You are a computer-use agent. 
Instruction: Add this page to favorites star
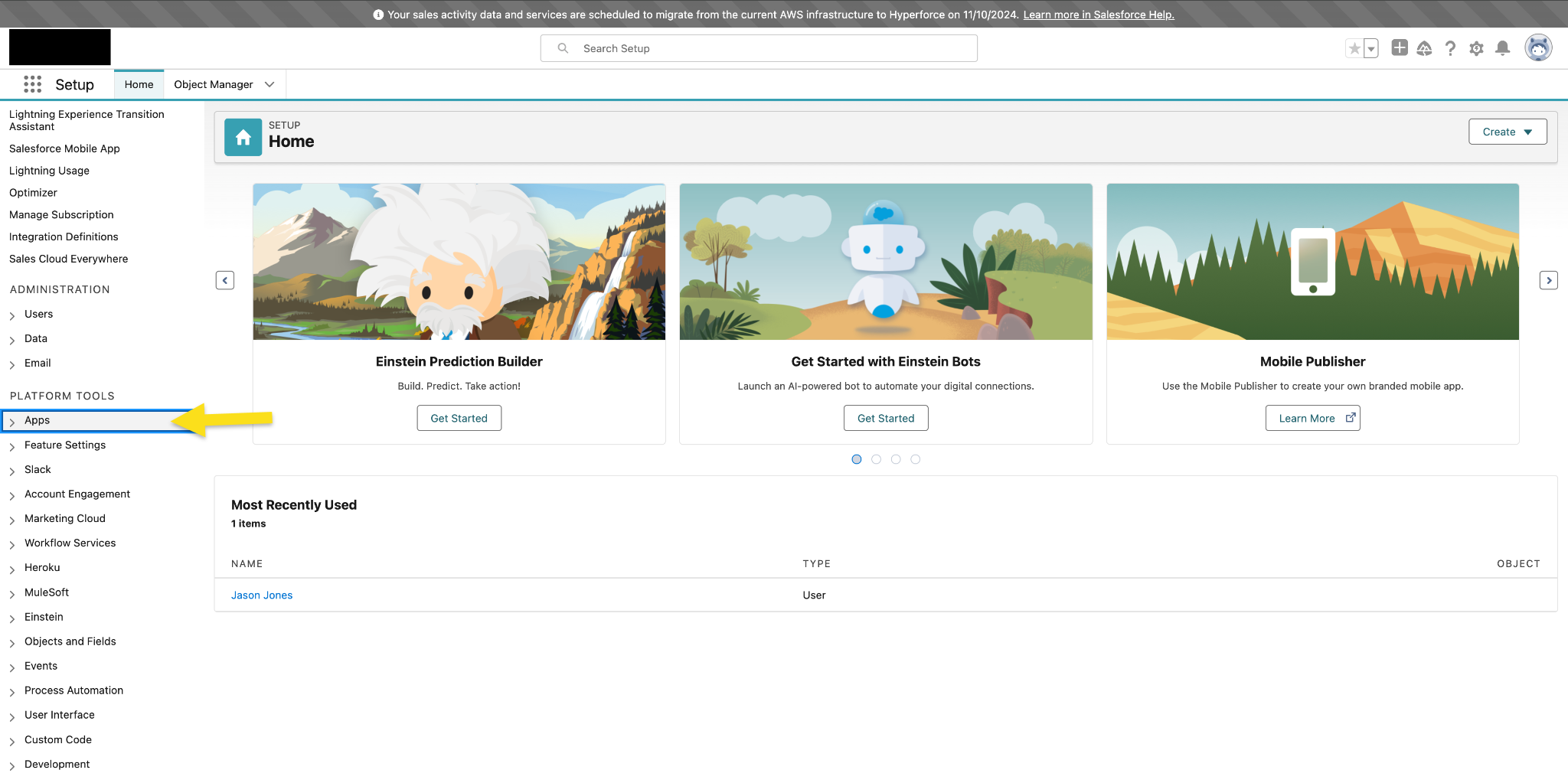click(1354, 48)
